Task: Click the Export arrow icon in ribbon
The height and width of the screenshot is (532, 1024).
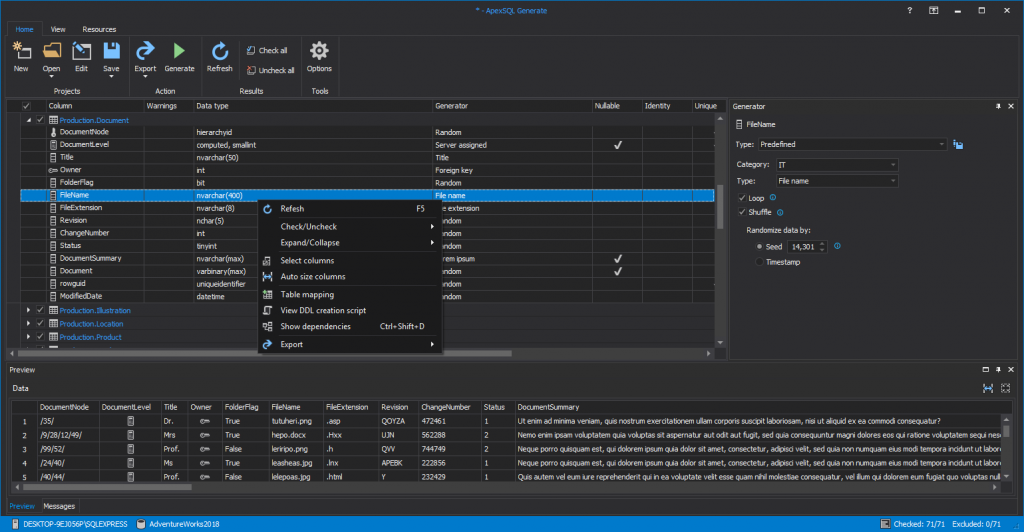Action: click(145, 51)
